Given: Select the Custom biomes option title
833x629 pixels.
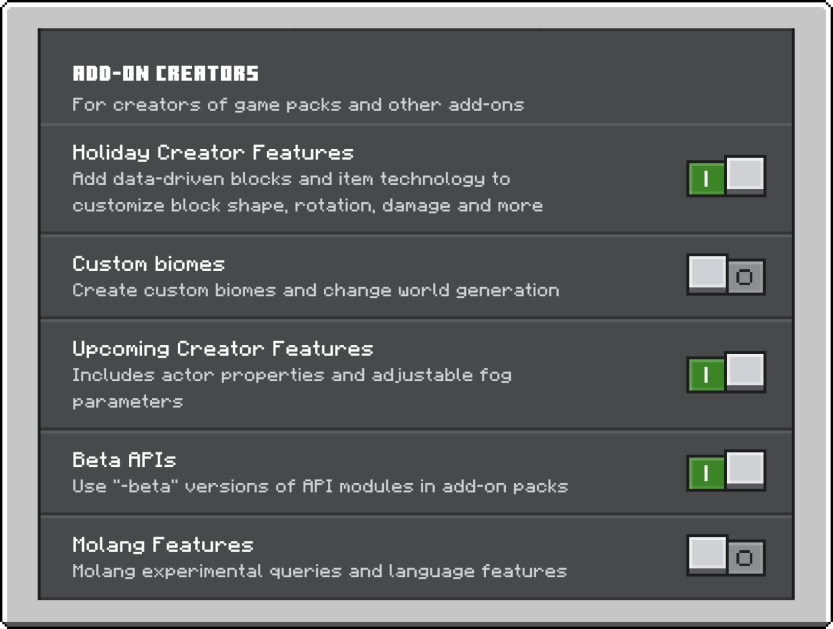Looking at the screenshot, I should pyautogui.click(x=148, y=264).
